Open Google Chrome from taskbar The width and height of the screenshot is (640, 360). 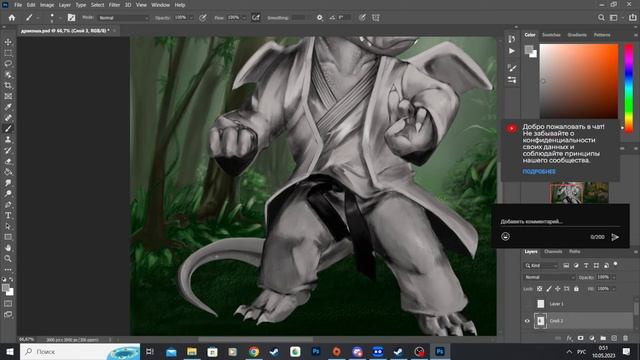pos(254,352)
